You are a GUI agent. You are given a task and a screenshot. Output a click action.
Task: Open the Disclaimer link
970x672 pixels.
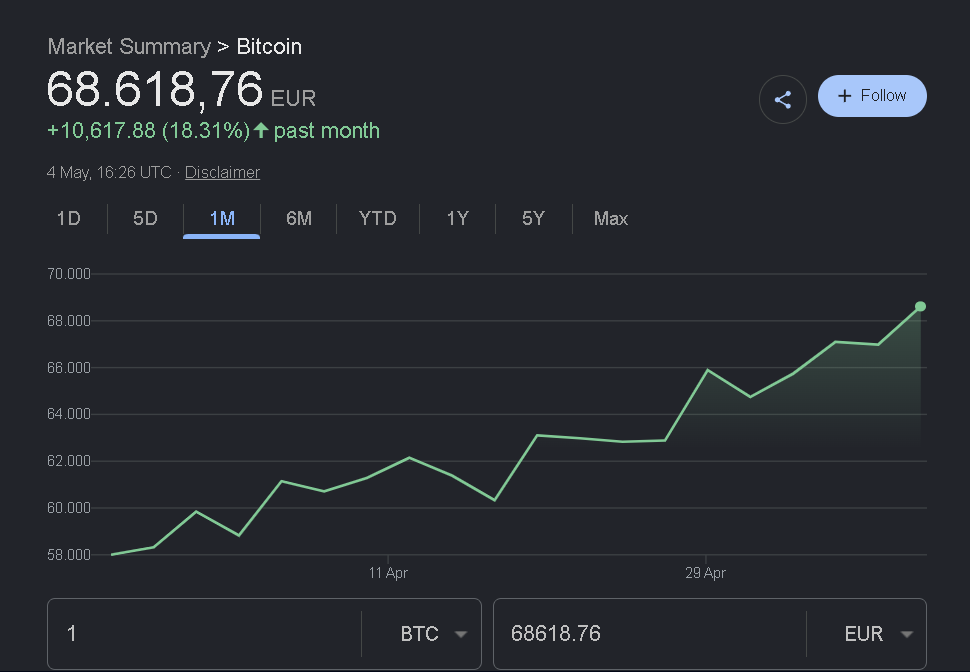click(222, 173)
